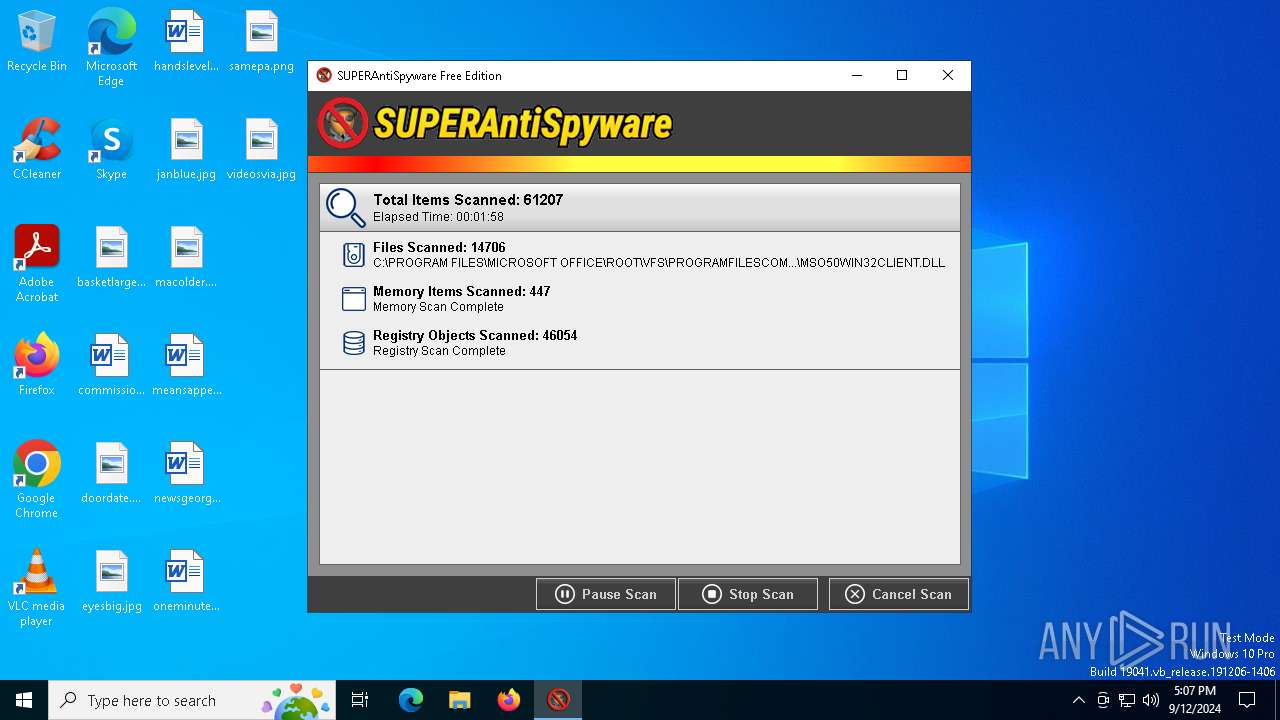Open File Explorer from taskbar

point(459,700)
